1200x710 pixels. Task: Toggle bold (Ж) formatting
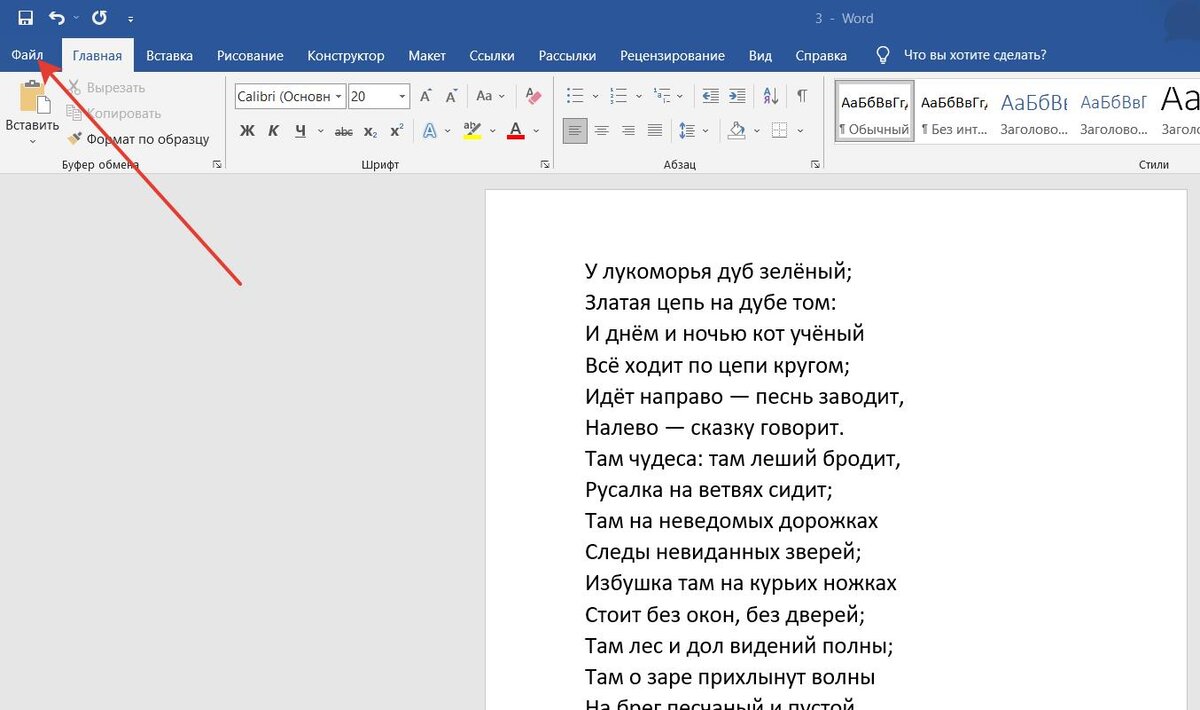(247, 131)
